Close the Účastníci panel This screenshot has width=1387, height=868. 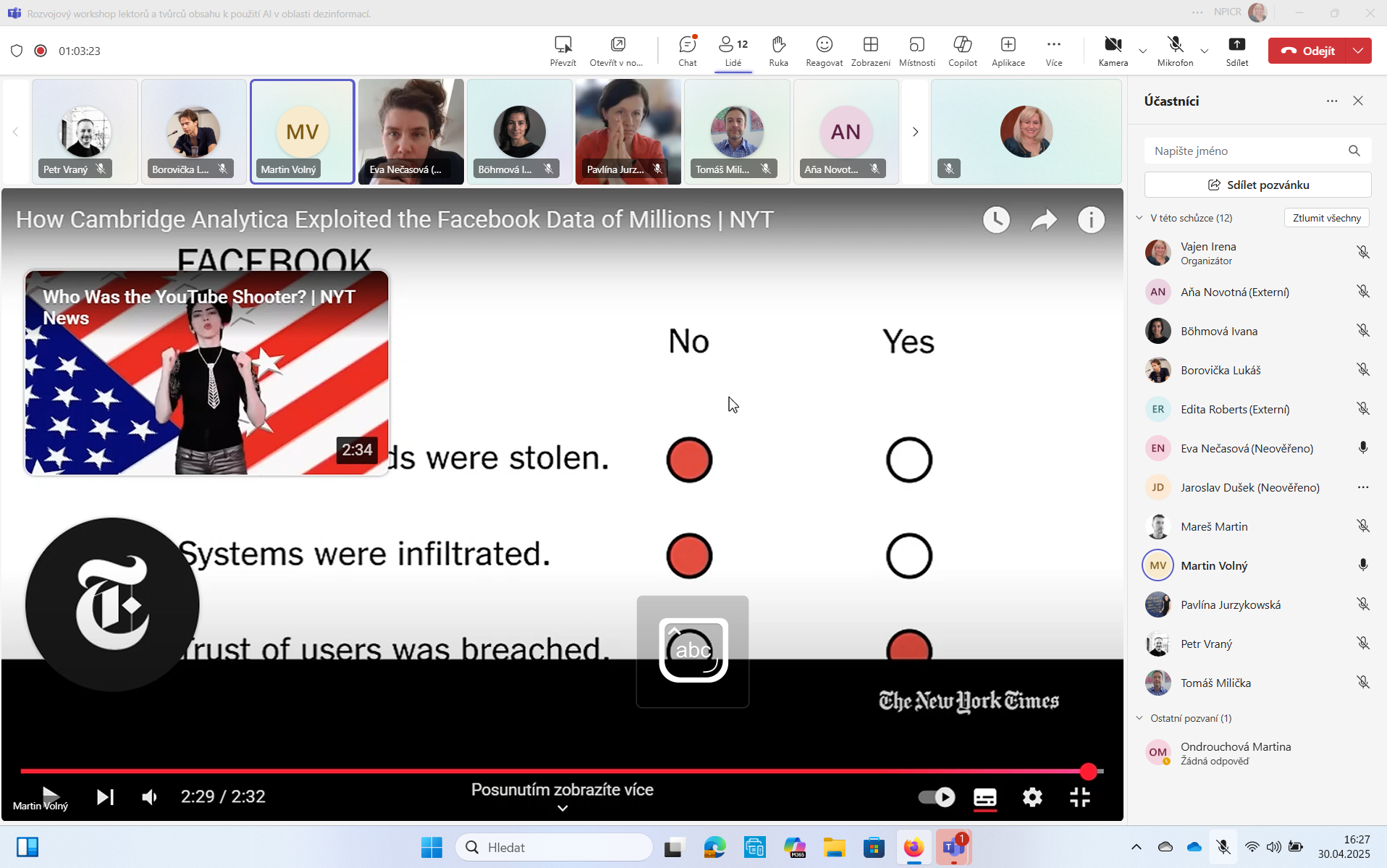point(1357,101)
